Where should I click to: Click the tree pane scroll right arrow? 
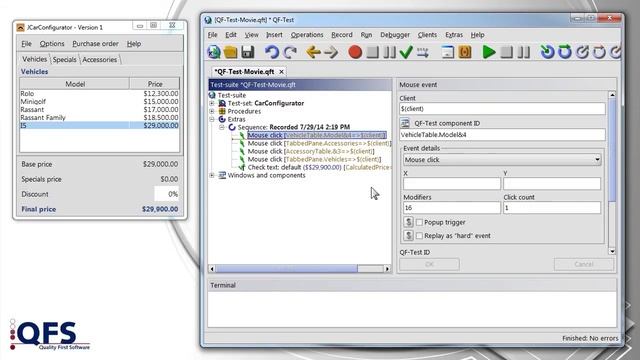tap(387, 269)
